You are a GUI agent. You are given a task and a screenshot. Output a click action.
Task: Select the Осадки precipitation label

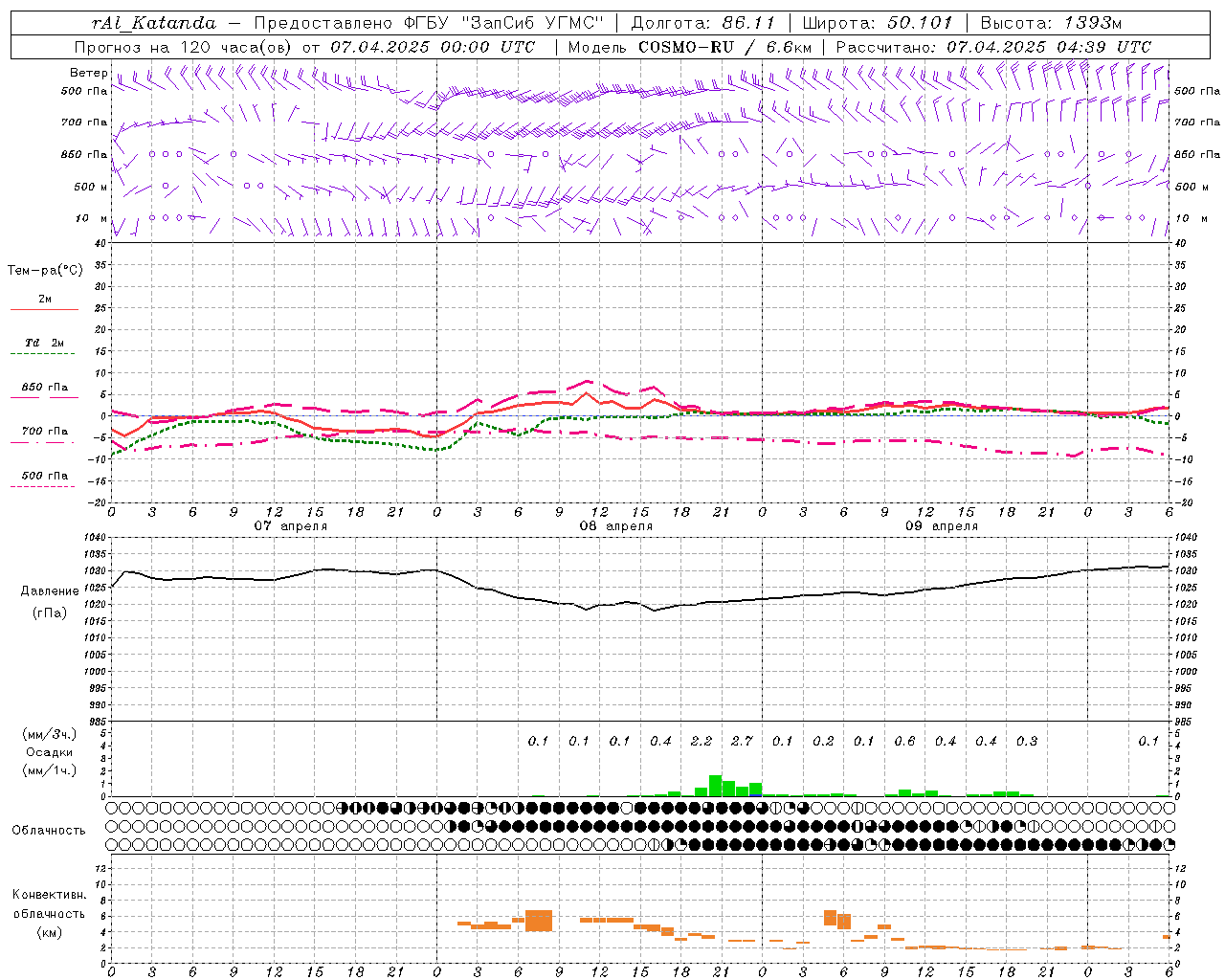click(x=49, y=752)
